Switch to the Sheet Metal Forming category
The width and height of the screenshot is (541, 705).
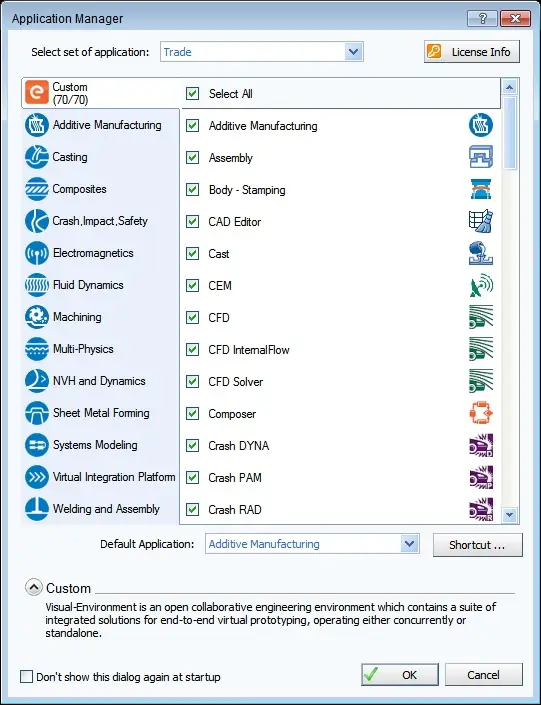click(101, 413)
